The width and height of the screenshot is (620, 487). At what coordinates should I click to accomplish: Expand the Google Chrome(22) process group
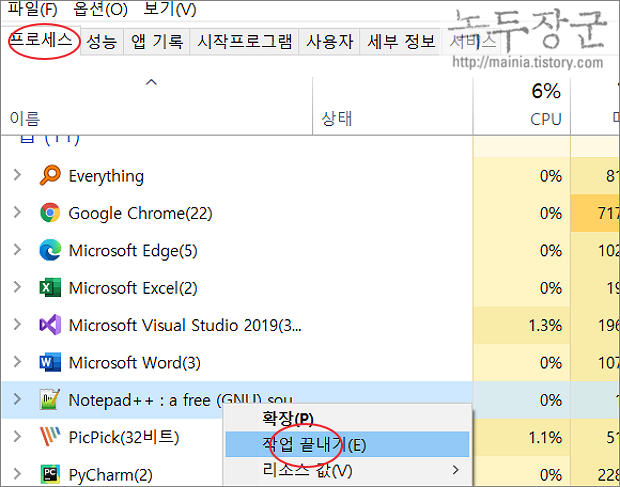tap(17, 212)
